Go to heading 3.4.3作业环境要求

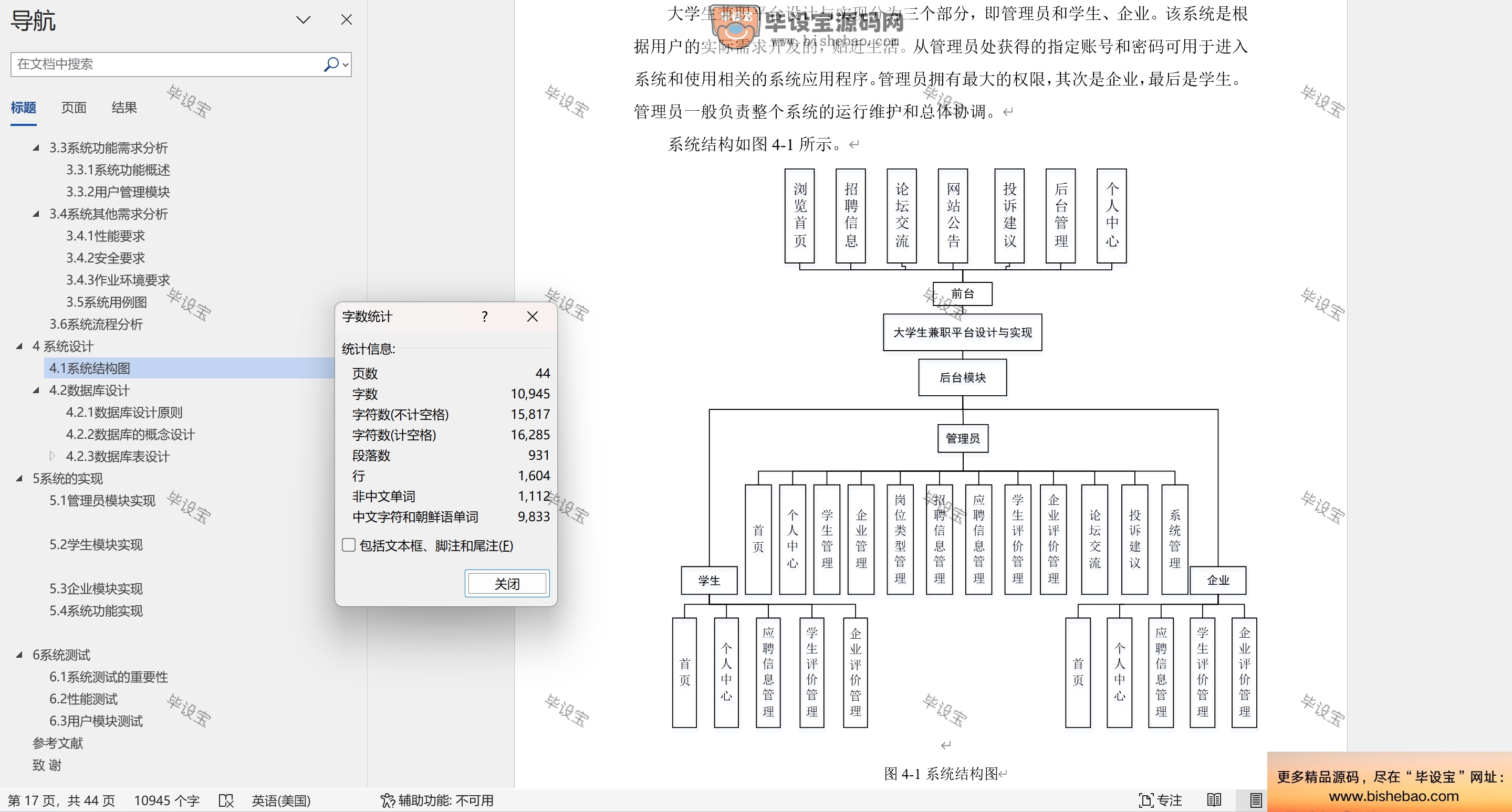[x=118, y=280]
